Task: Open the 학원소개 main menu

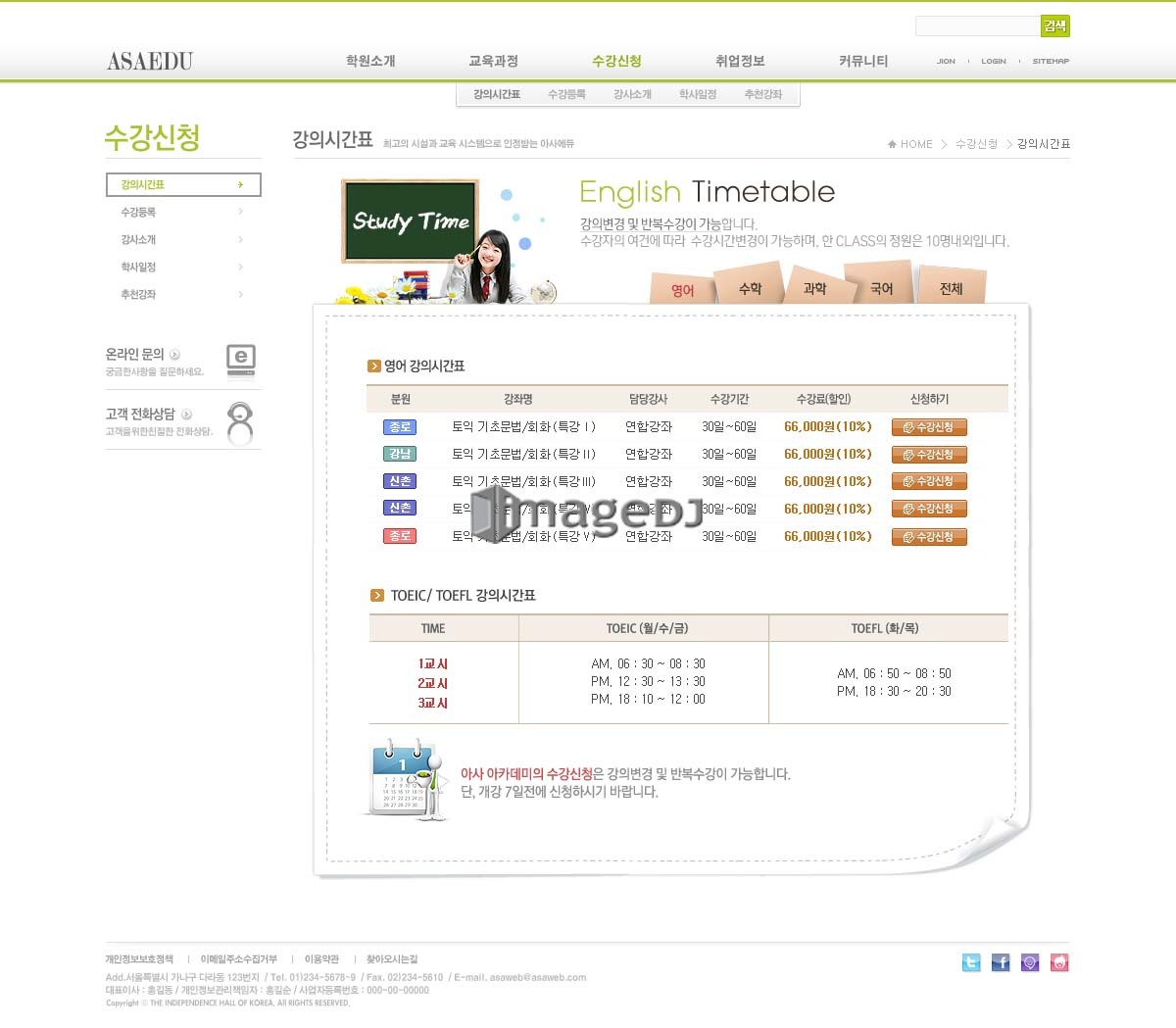Action: tap(370, 61)
